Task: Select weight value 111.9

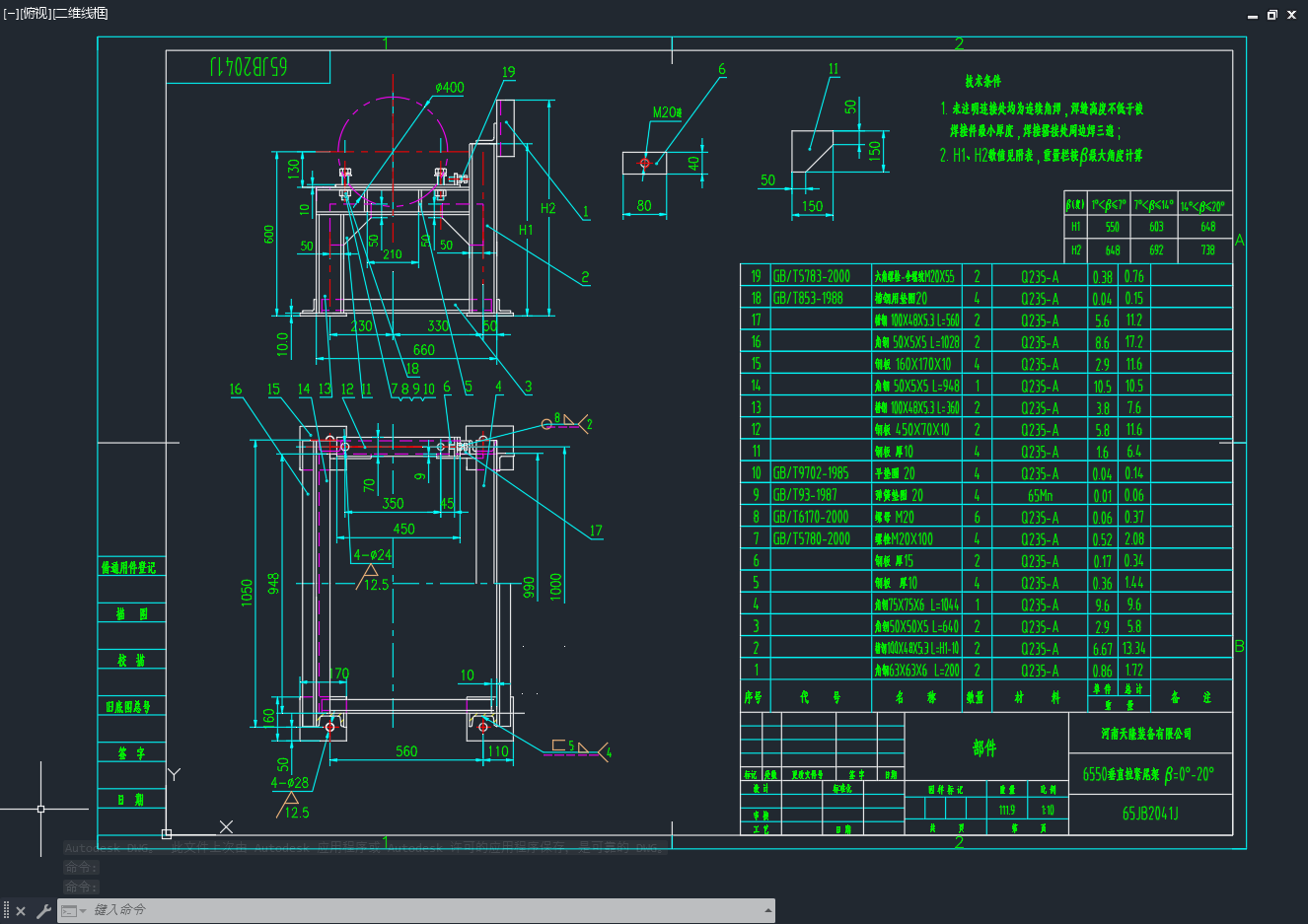Action: coord(1006,811)
